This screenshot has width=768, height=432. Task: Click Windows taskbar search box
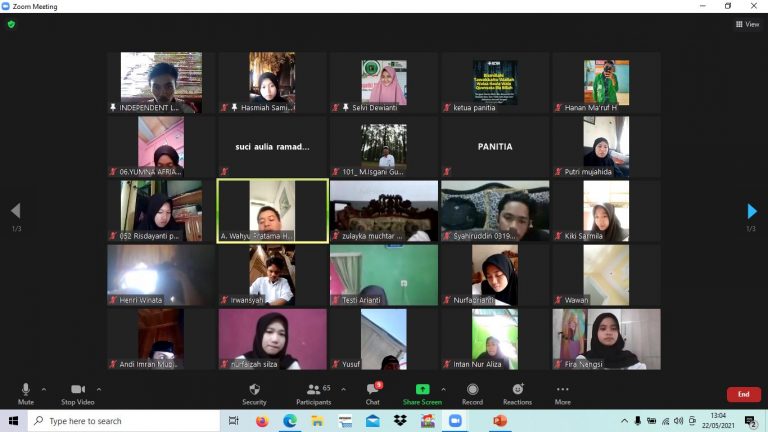coord(123,421)
